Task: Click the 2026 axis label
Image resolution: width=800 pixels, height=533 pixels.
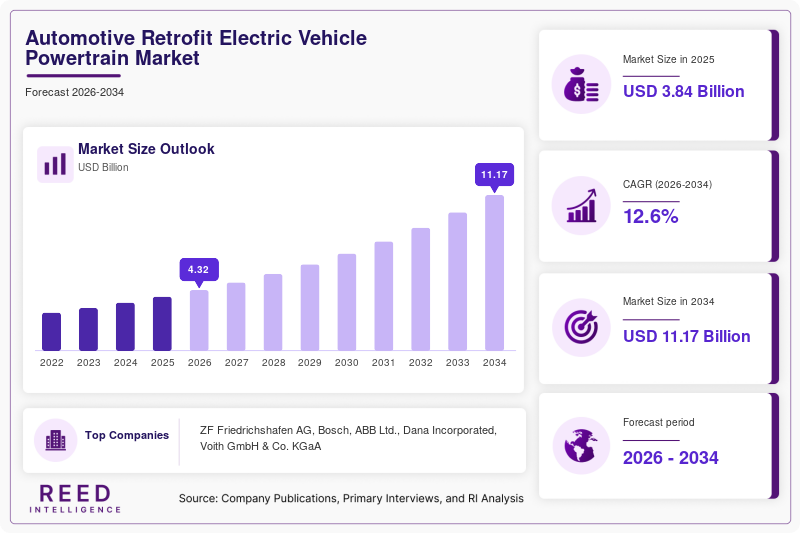Action: tap(199, 363)
